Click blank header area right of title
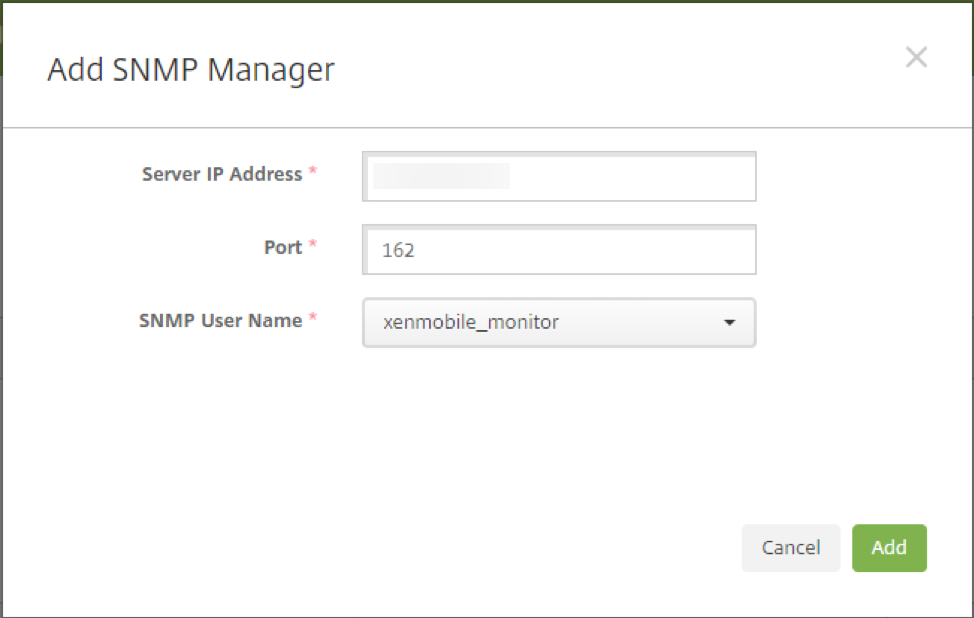Screen dimensions: 974x618 pyautogui.click(x=620, y=70)
